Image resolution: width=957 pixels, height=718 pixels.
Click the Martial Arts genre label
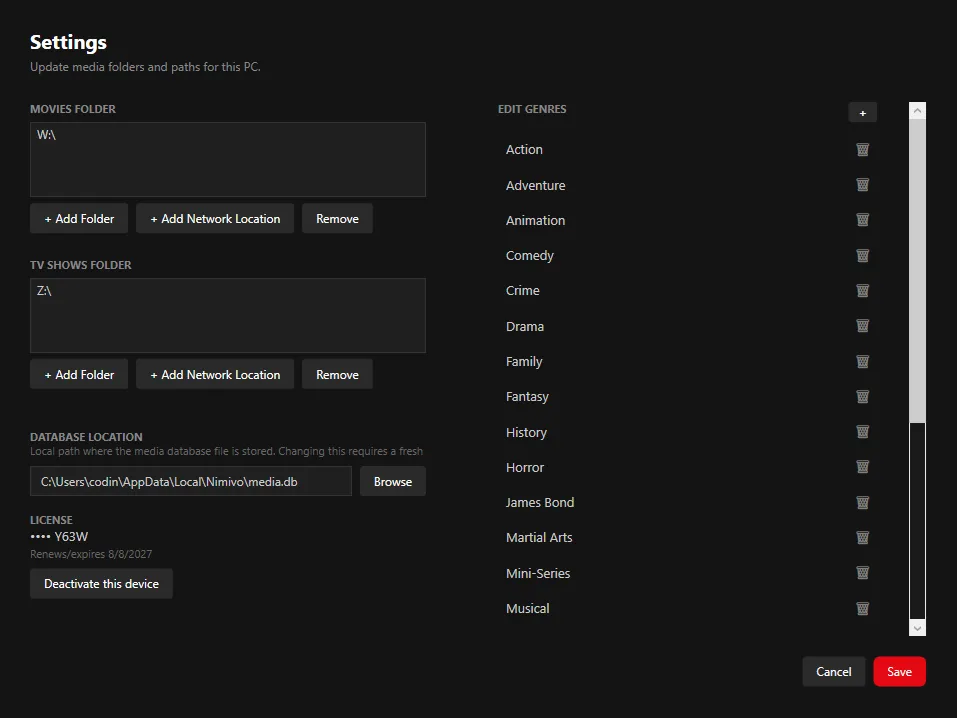[x=539, y=538]
